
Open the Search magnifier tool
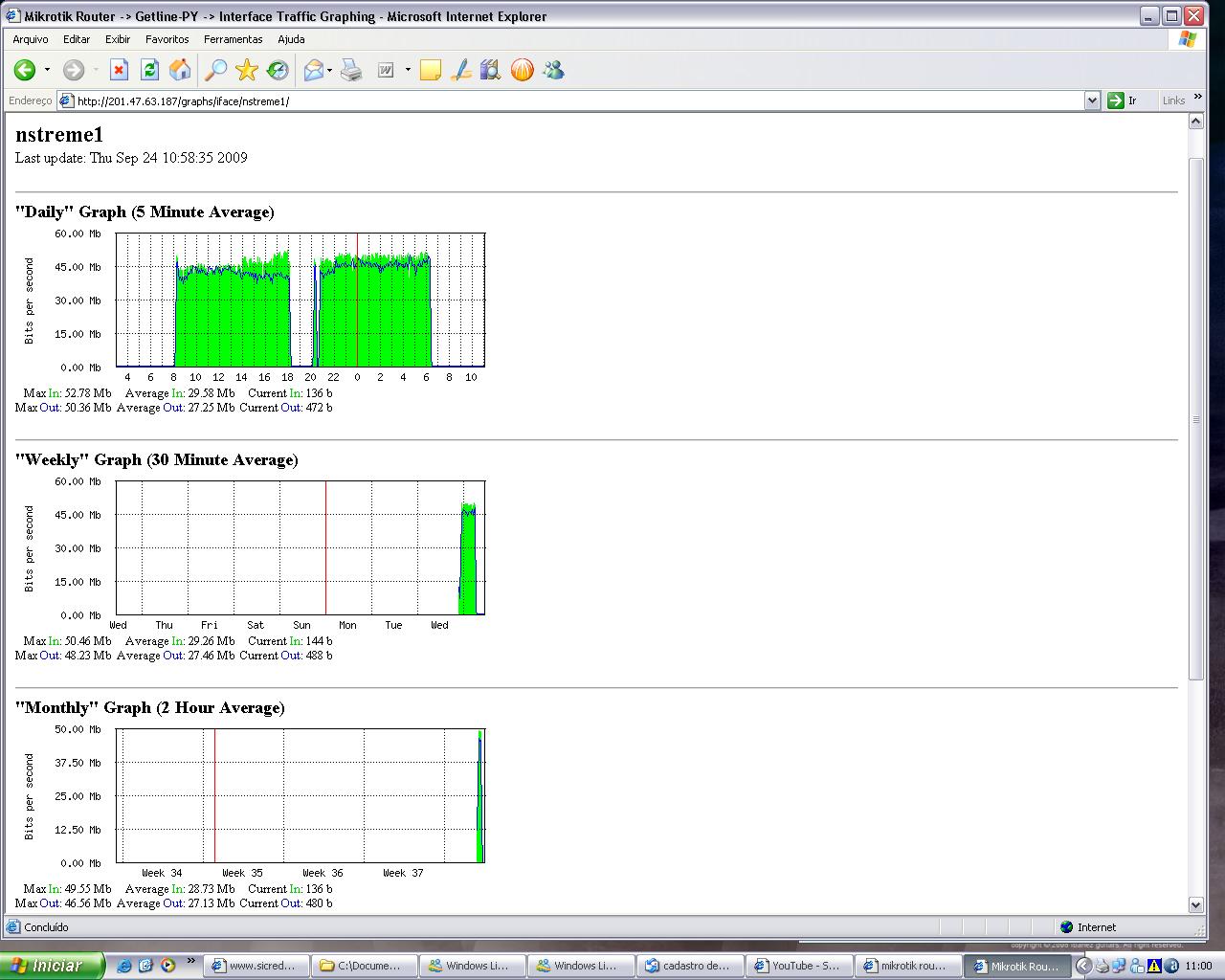tap(216, 70)
